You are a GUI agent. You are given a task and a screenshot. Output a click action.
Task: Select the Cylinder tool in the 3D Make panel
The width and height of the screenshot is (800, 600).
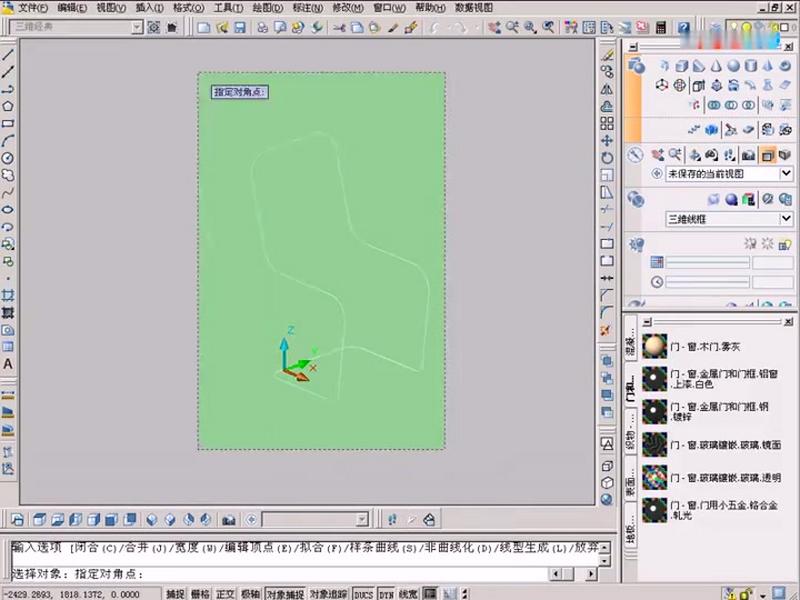pyautogui.click(x=750, y=67)
